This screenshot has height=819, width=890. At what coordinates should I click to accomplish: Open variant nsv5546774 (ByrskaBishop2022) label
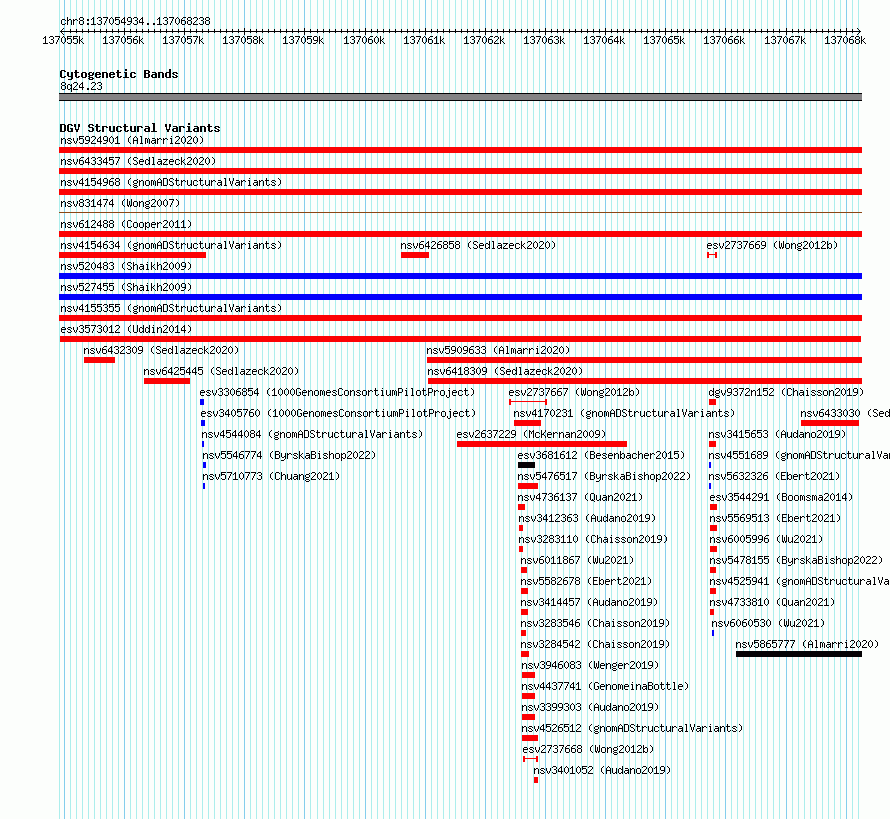289,455
